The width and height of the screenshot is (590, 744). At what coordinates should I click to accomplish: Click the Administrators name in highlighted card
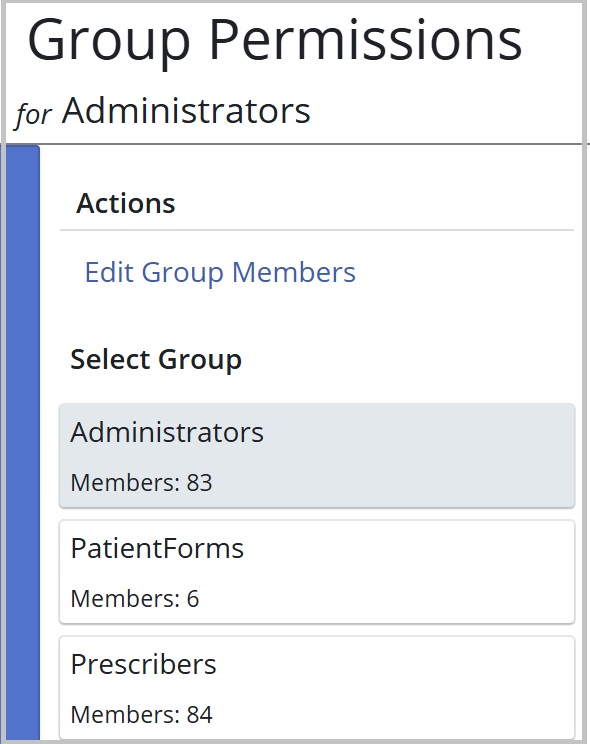point(167,432)
